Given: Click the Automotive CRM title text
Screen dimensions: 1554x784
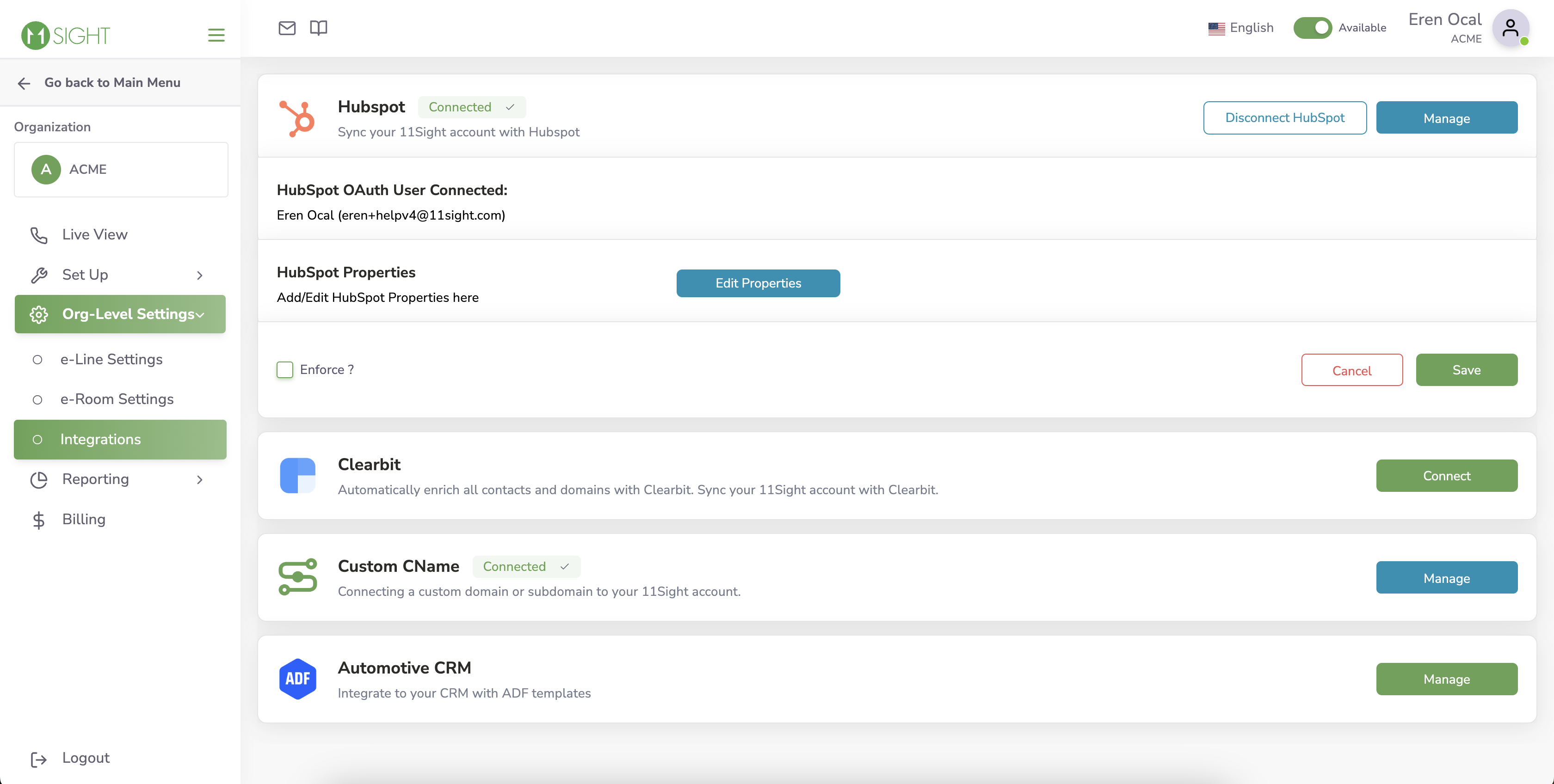Looking at the screenshot, I should tap(404, 668).
